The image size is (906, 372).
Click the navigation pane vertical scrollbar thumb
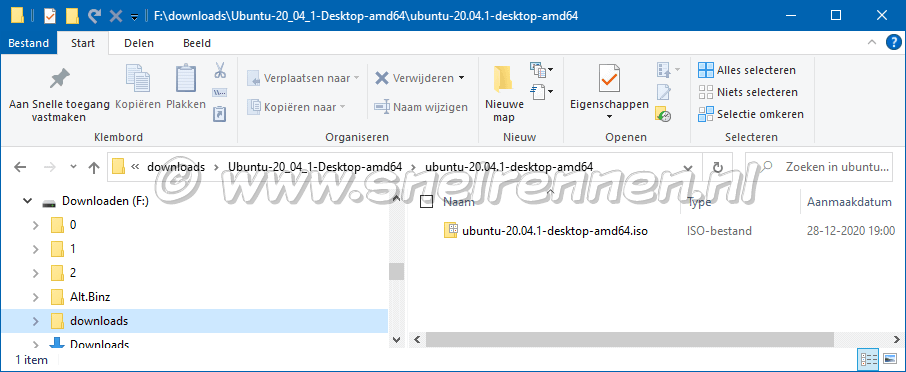[396, 270]
